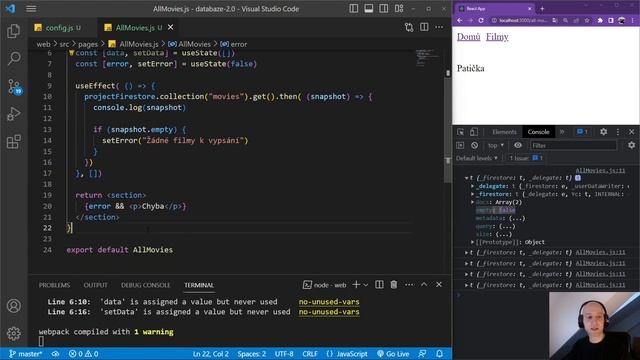This screenshot has width=640, height=360.
Task: Open a new browser tab
Action: pyautogui.click(x=542, y=8)
